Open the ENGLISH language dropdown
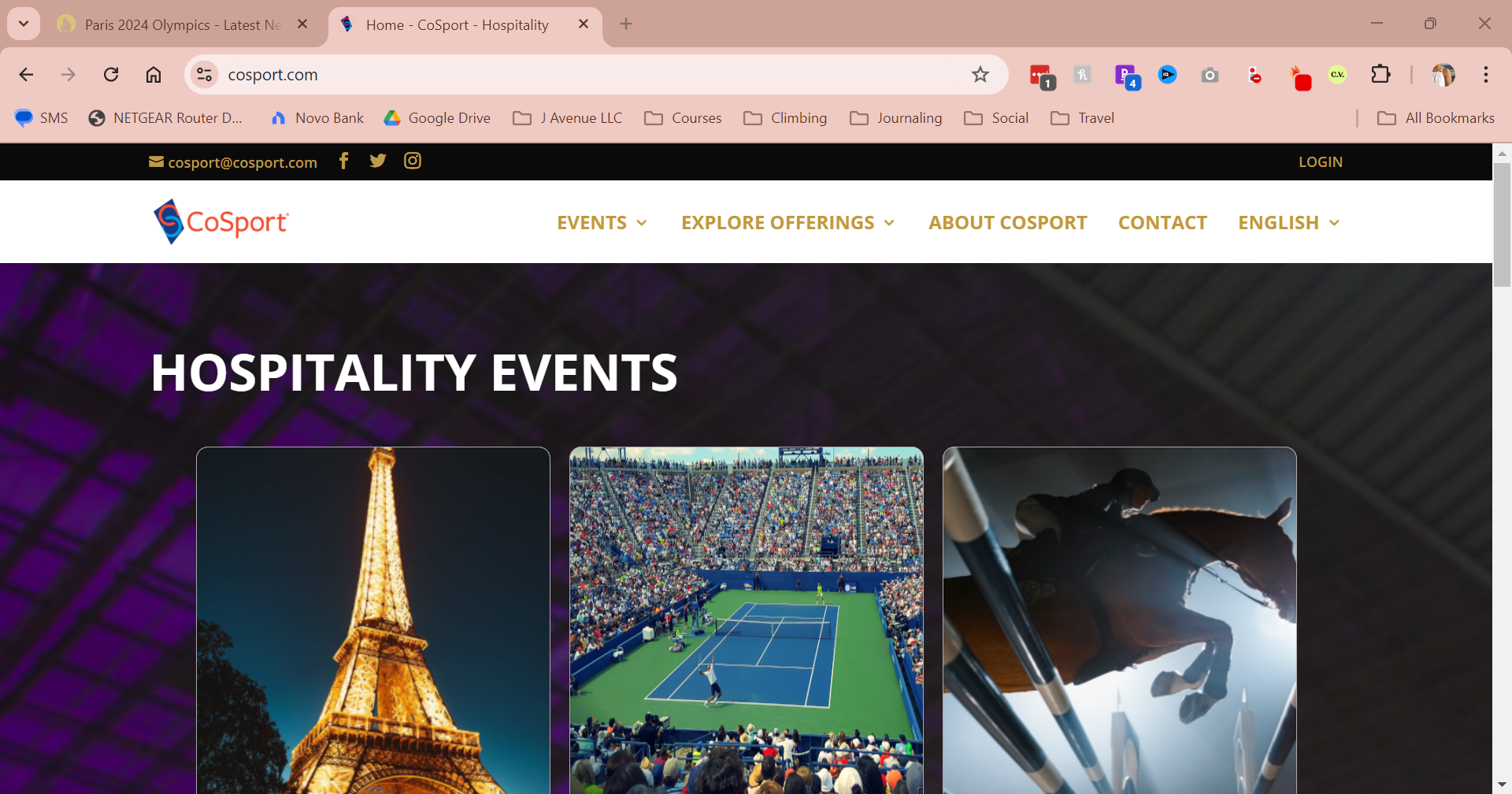The height and width of the screenshot is (794, 1512). 1289,223
